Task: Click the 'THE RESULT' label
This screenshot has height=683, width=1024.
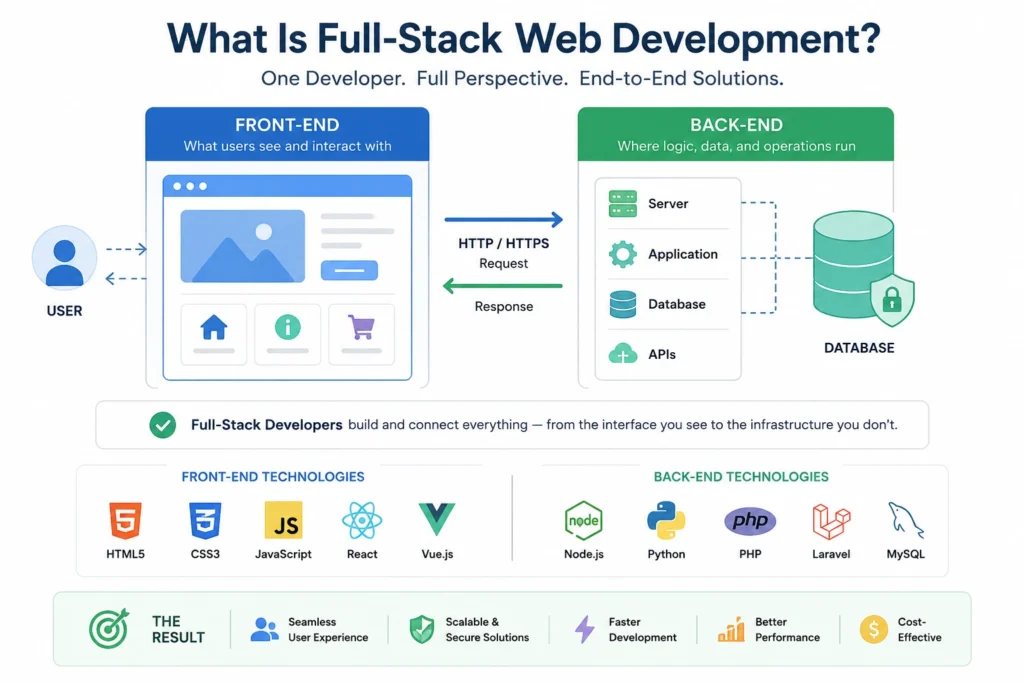Action: coord(178,629)
